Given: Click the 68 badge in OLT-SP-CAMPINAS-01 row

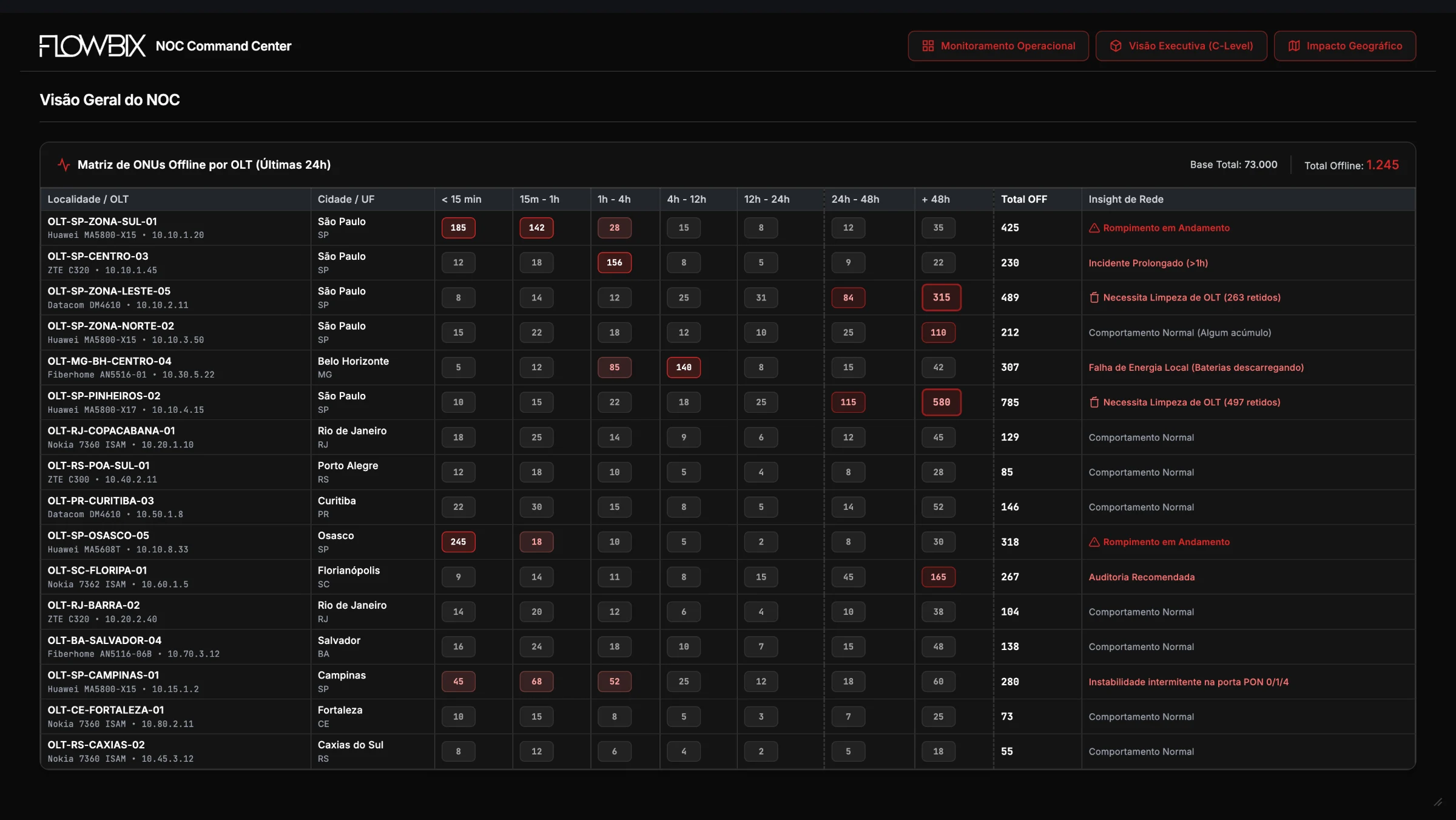Looking at the screenshot, I should click(536, 682).
